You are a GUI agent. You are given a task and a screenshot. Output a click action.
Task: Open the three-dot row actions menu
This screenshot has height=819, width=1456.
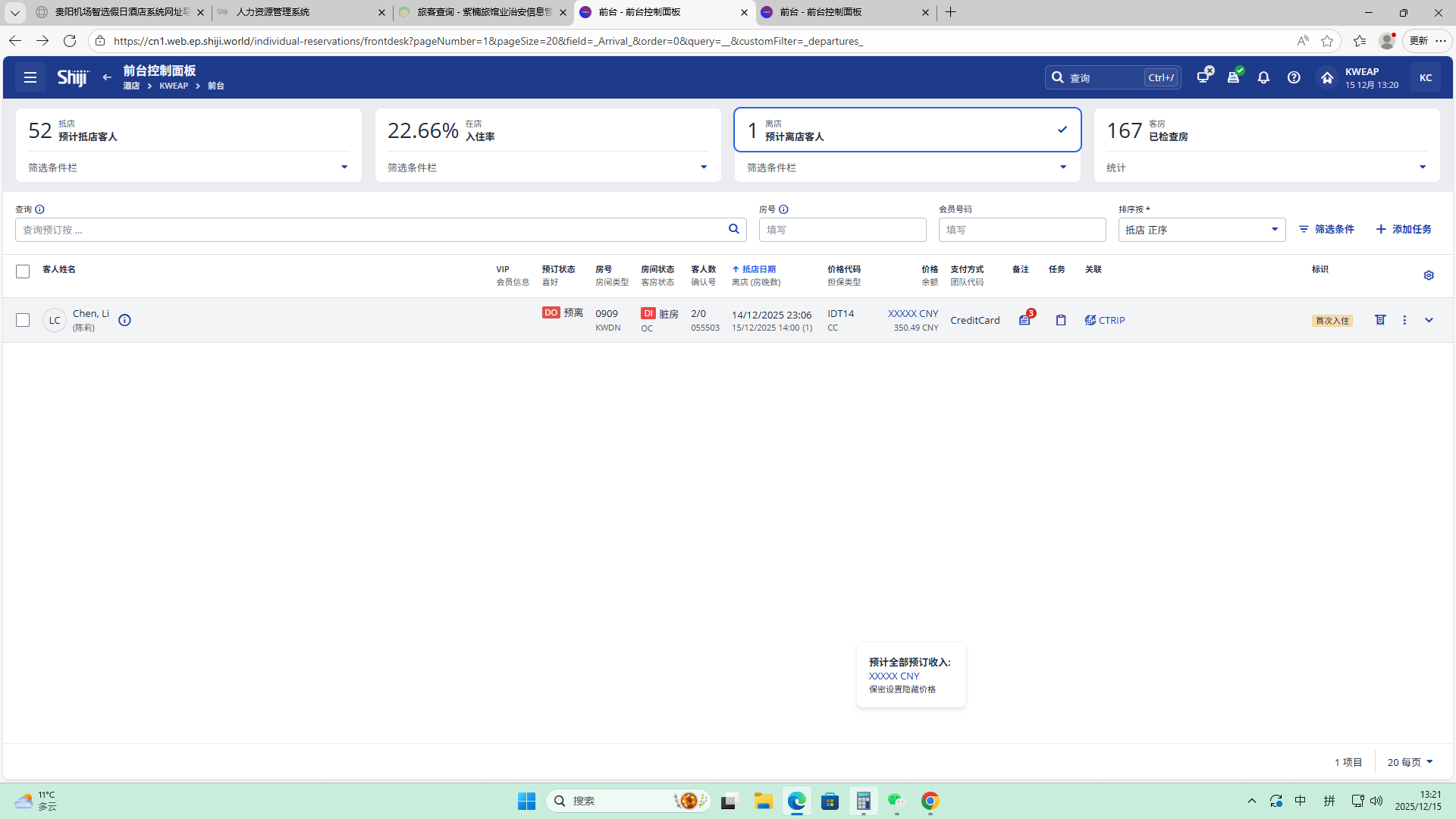point(1404,320)
